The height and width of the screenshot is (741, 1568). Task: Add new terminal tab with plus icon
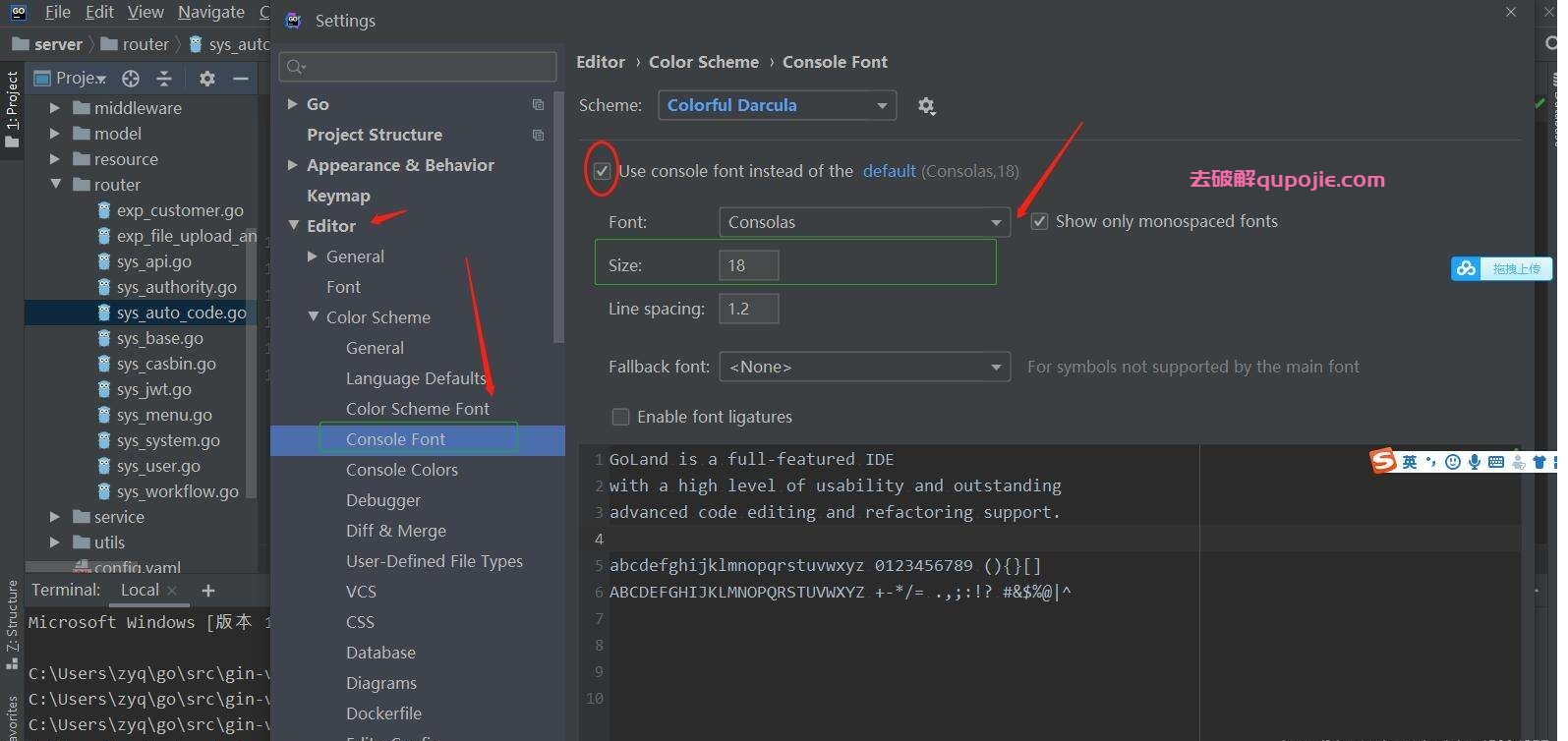click(x=208, y=591)
